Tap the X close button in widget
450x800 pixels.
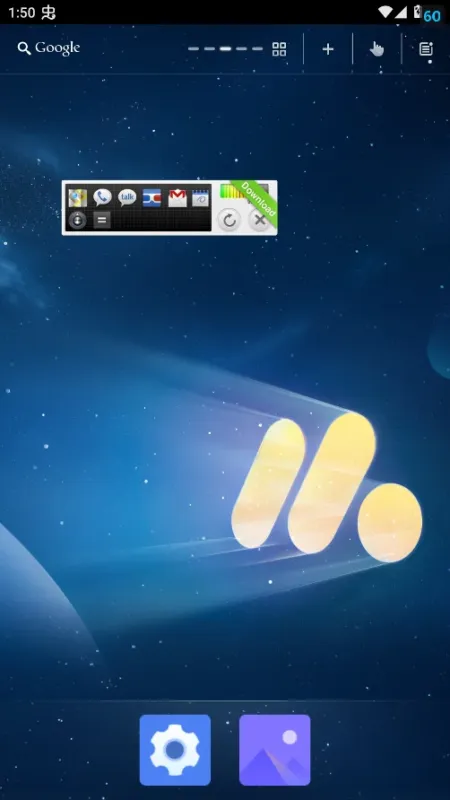click(260, 220)
